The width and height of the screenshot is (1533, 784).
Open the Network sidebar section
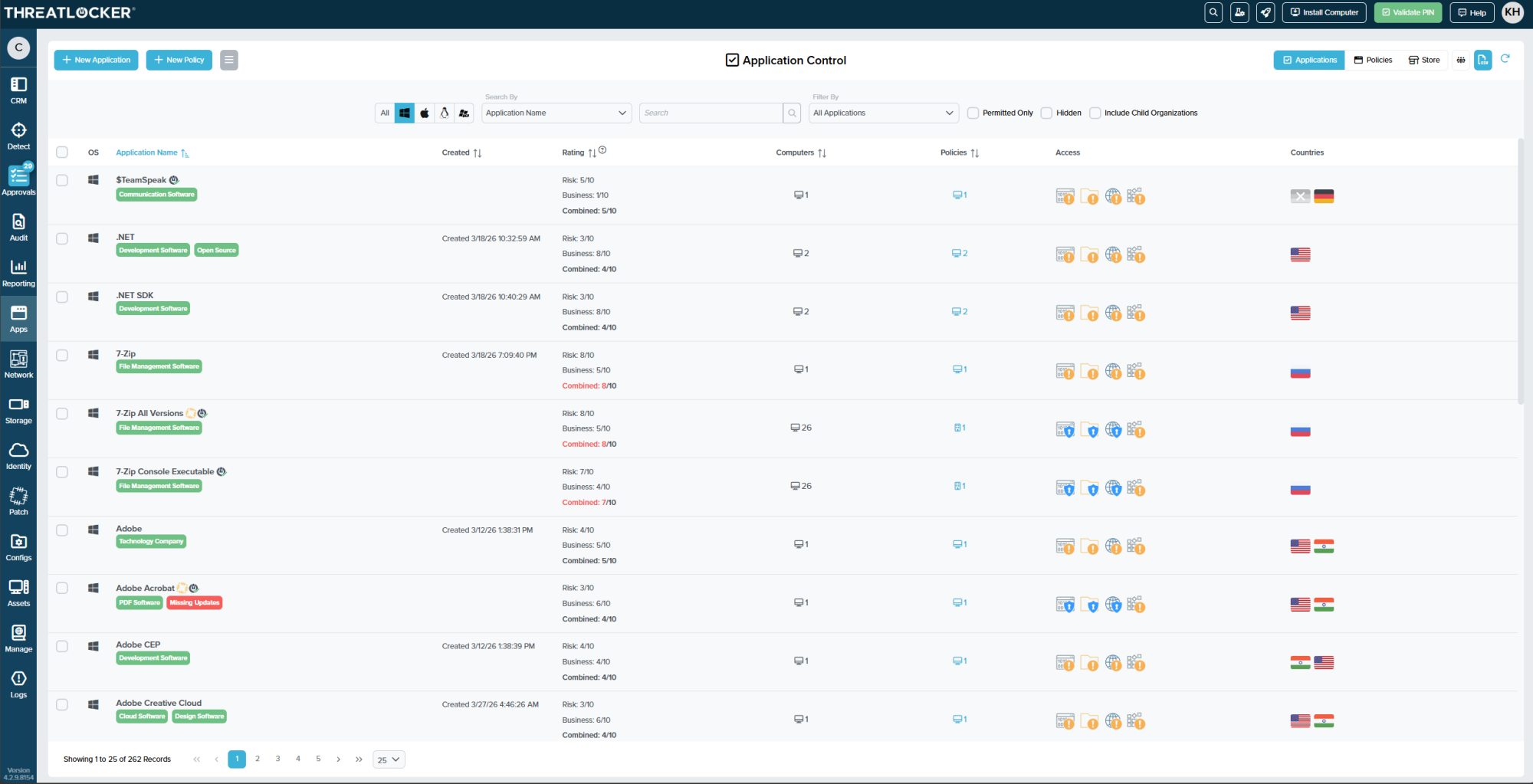coord(18,364)
